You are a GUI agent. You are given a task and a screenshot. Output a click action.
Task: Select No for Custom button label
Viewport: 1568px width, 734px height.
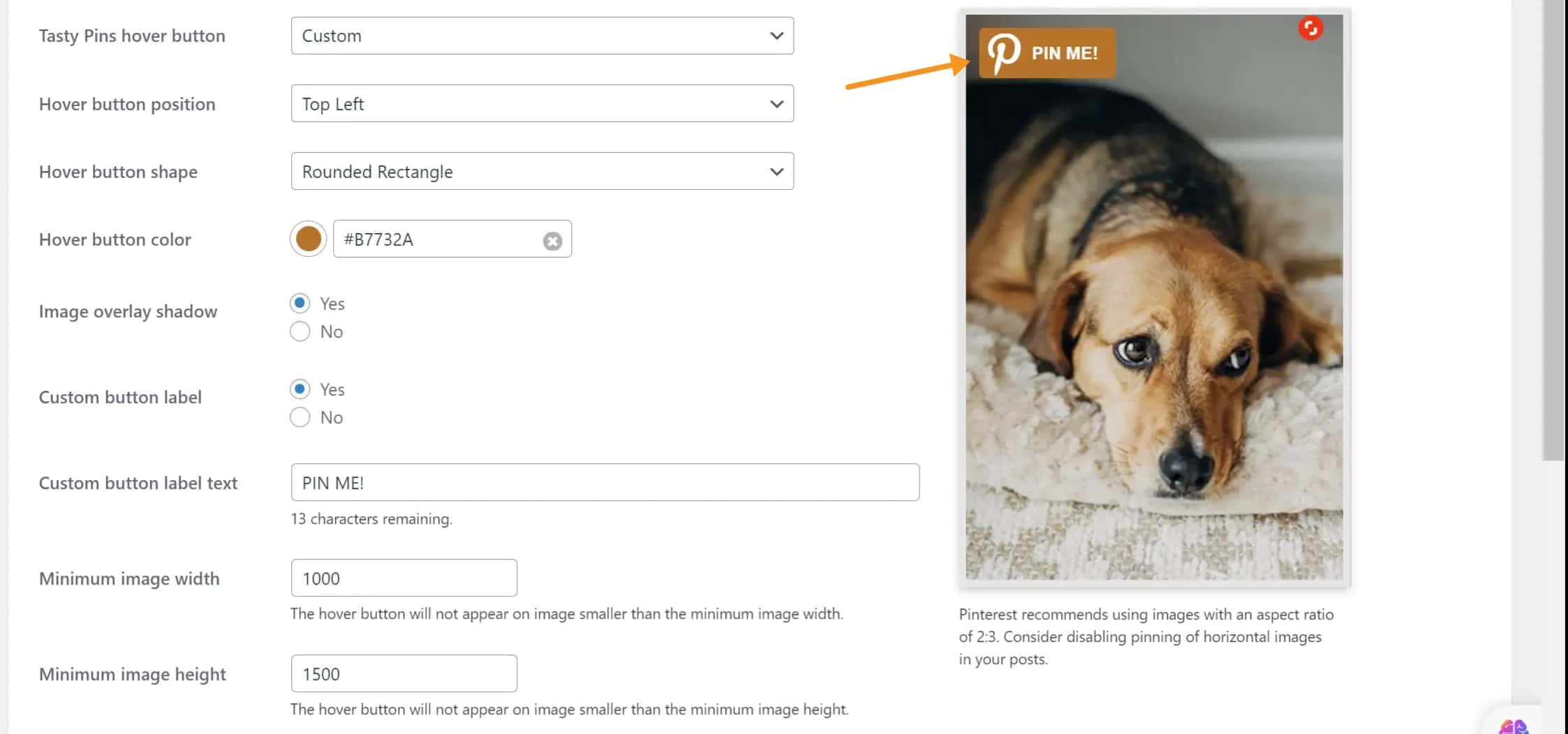coord(299,417)
